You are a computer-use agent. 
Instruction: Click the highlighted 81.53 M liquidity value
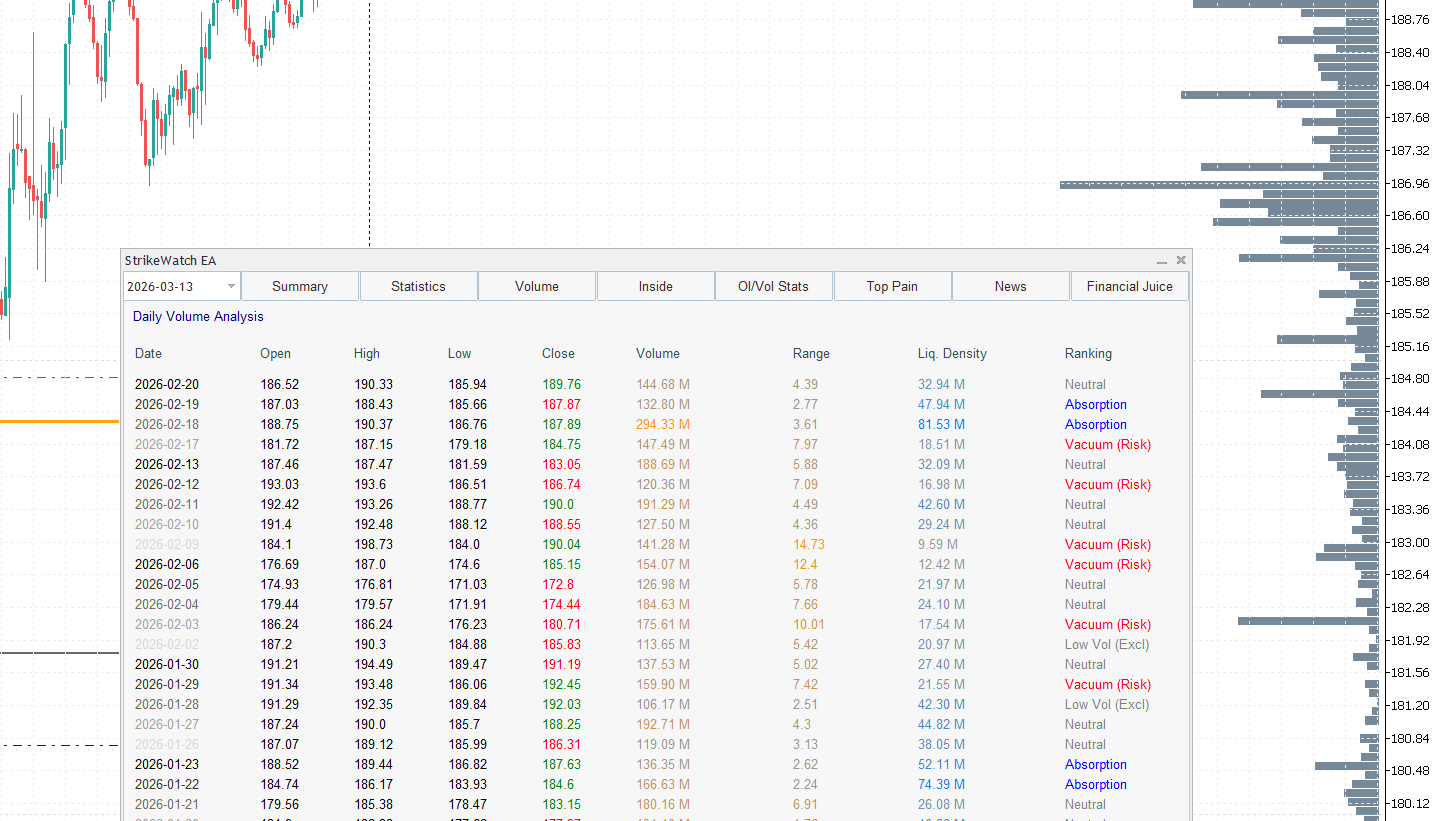click(x=941, y=424)
